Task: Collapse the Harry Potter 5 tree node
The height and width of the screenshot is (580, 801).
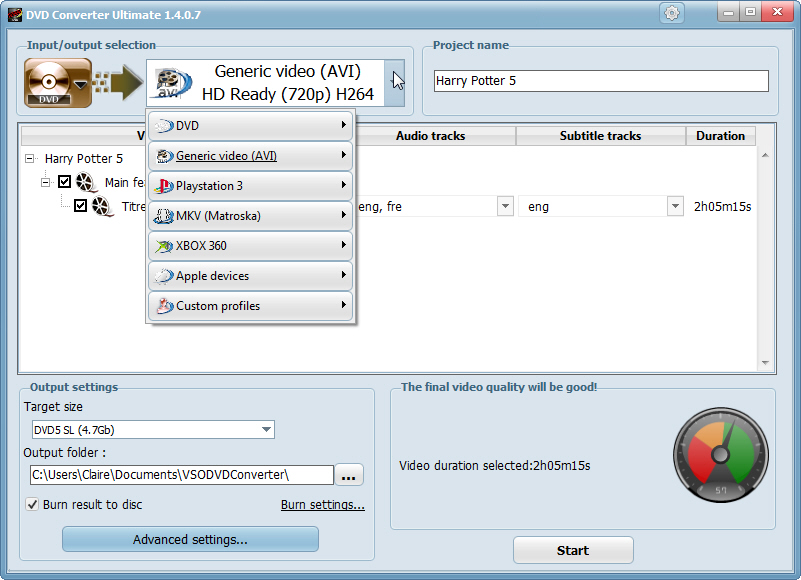Action: coord(30,158)
